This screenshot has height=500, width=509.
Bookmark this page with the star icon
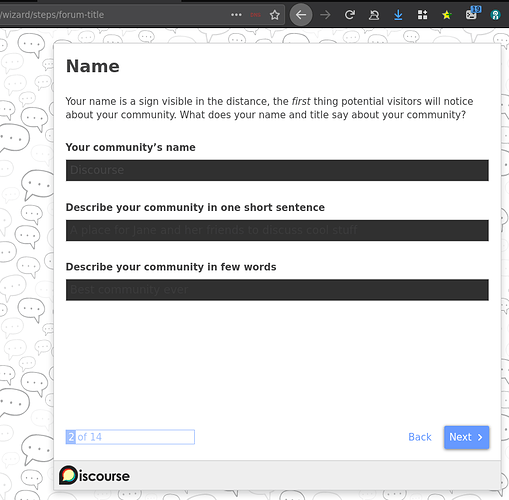(x=274, y=15)
